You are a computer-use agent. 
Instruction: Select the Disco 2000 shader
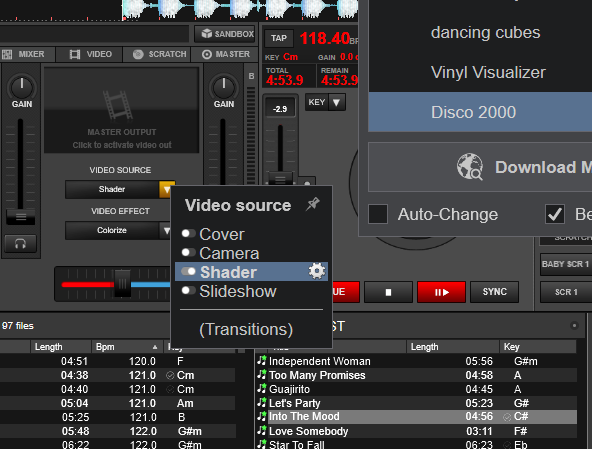[x=480, y=112]
